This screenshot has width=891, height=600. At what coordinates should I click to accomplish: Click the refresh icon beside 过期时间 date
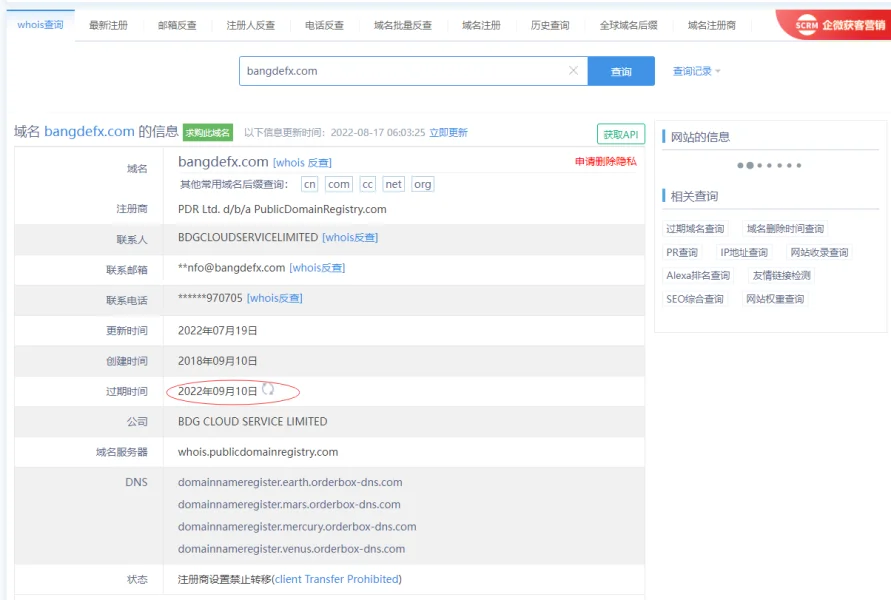(x=269, y=390)
